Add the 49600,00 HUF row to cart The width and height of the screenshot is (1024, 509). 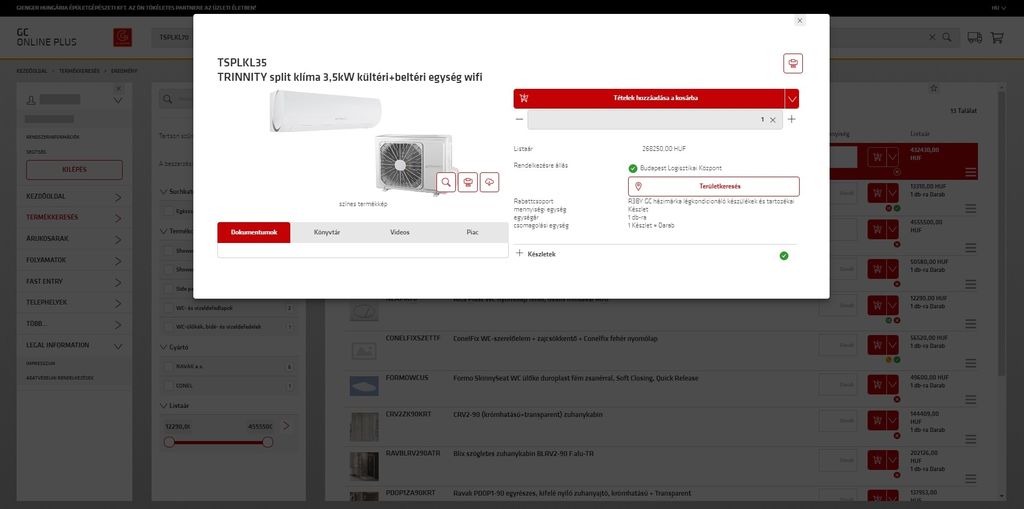[876, 384]
